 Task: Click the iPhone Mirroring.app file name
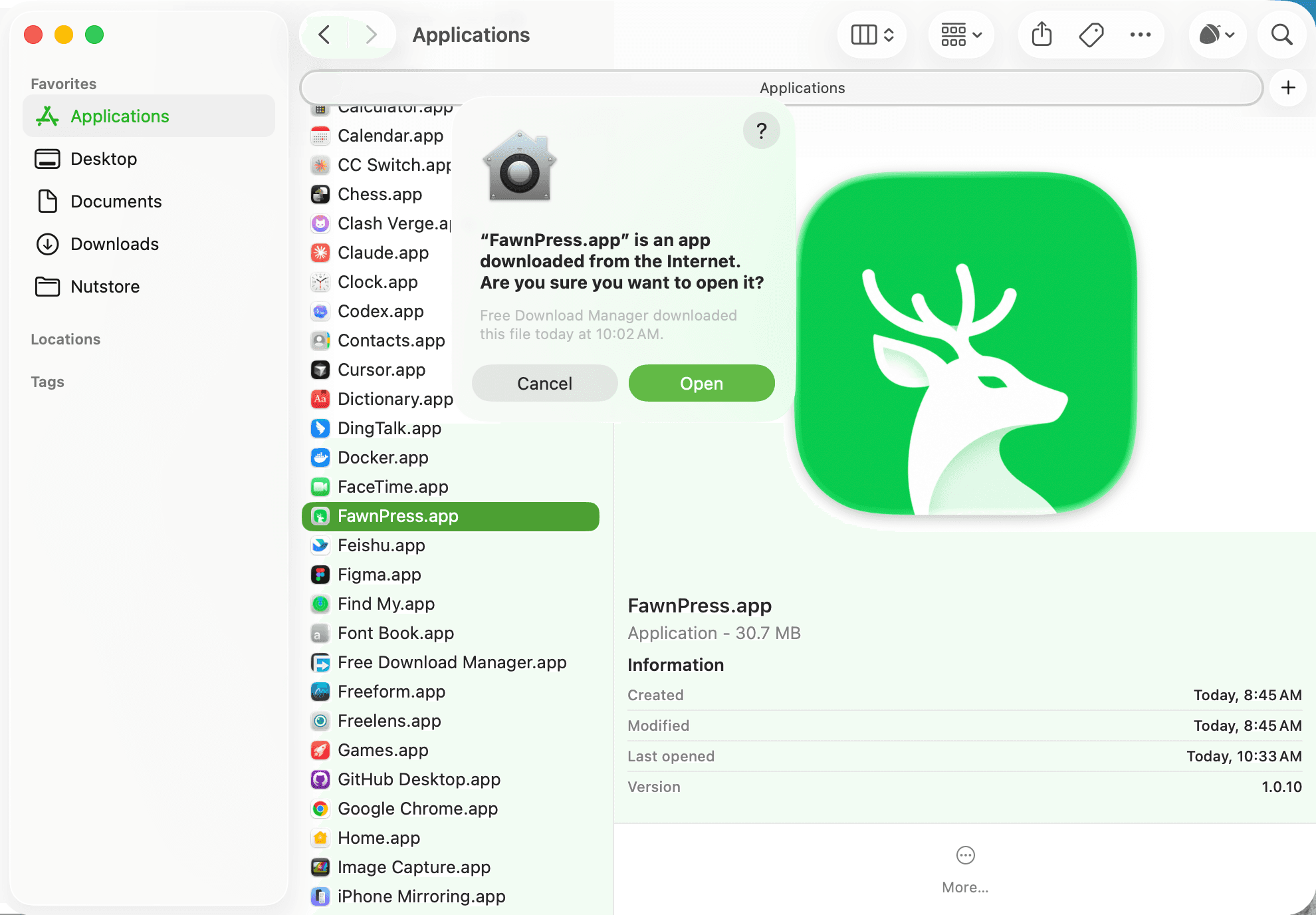[x=422, y=896]
